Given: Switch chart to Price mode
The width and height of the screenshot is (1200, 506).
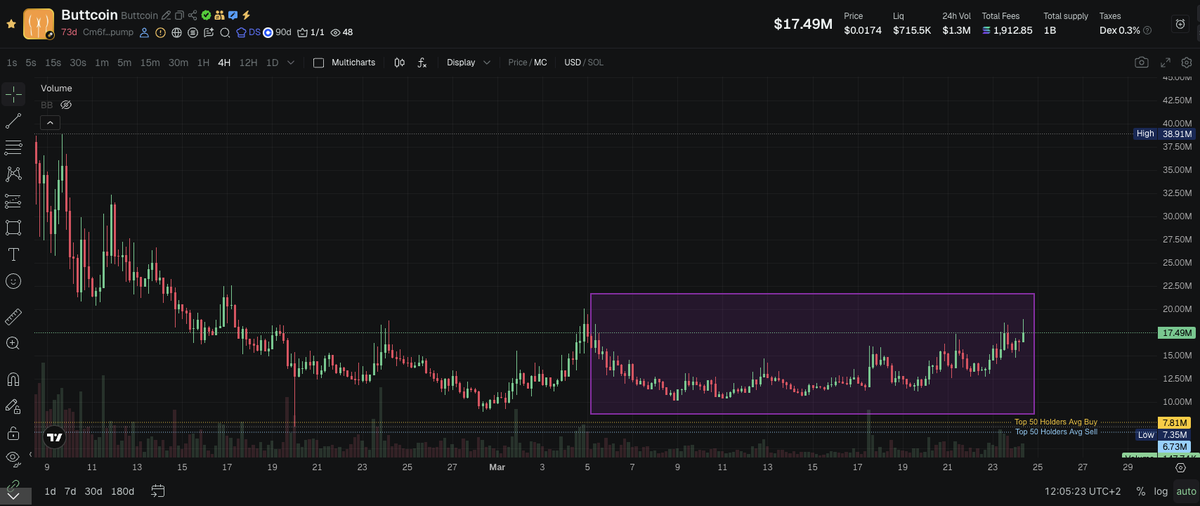Looking at the screenshot, I should (518, 62).
